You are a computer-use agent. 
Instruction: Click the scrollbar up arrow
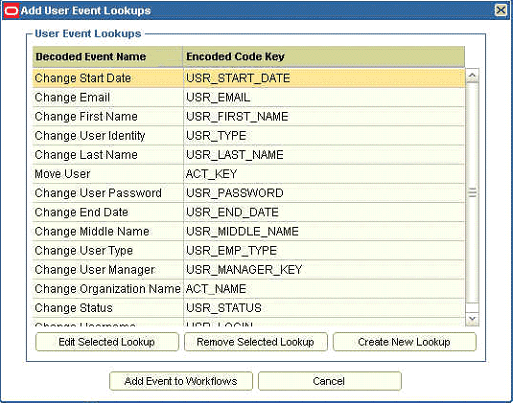[x=472, y=76]
